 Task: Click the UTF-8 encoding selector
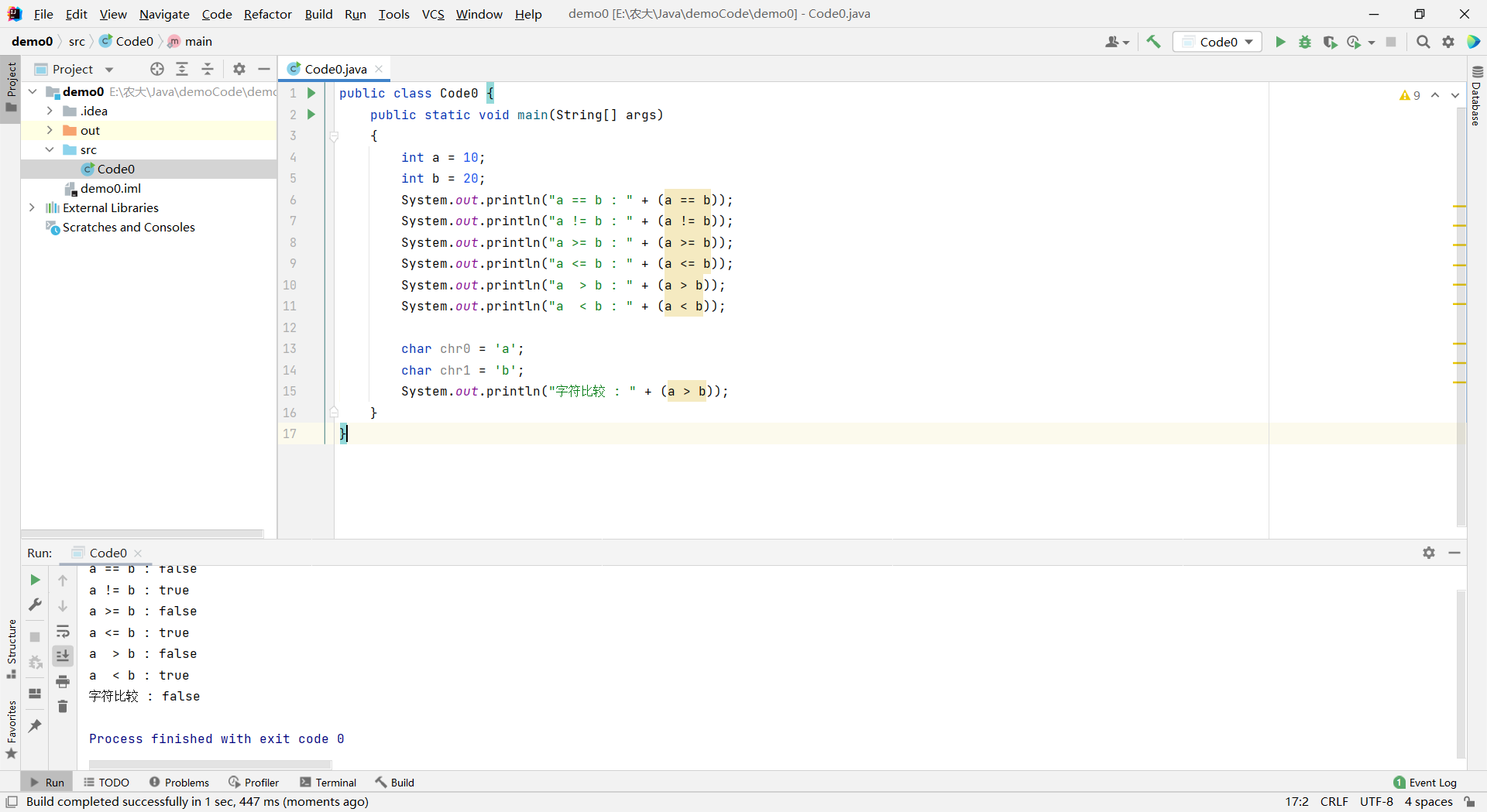click(x=1376, y=802)
